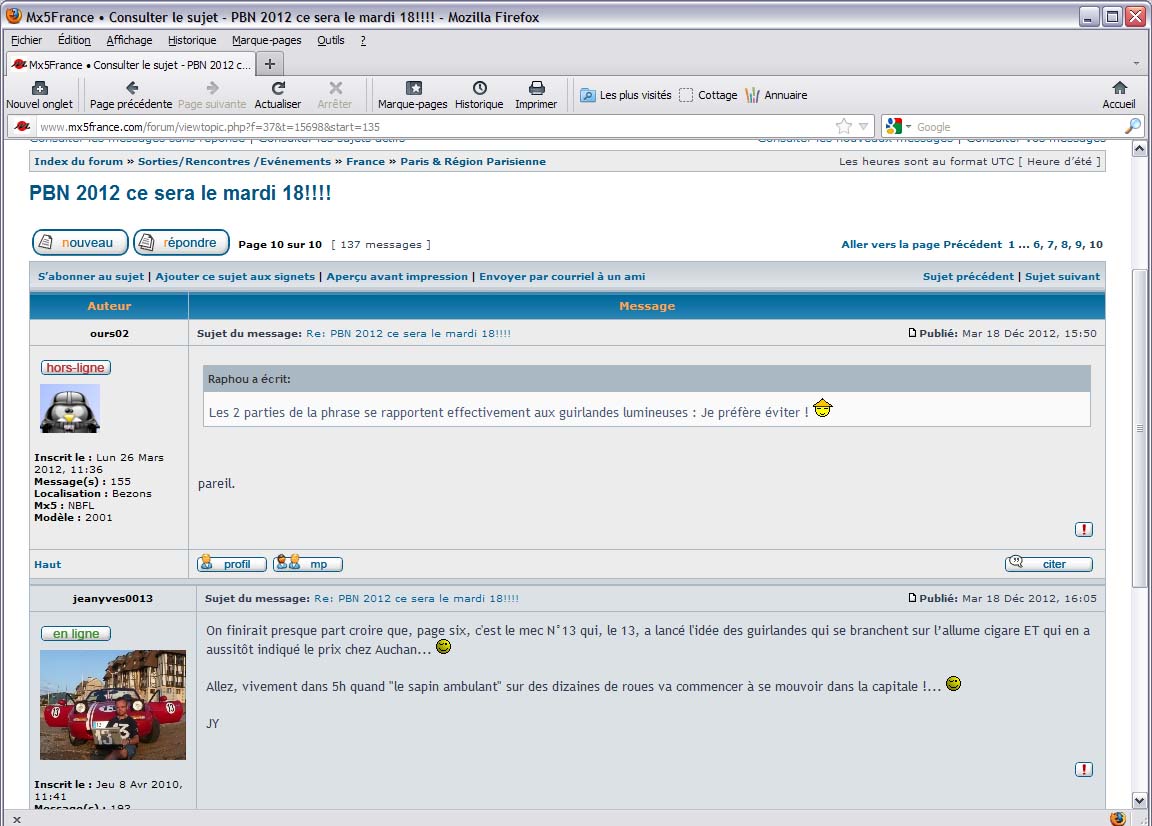Quote ours02's post with citer button
The height and width of the screenshot is (826, 1152).
(x=1048, y=564)
